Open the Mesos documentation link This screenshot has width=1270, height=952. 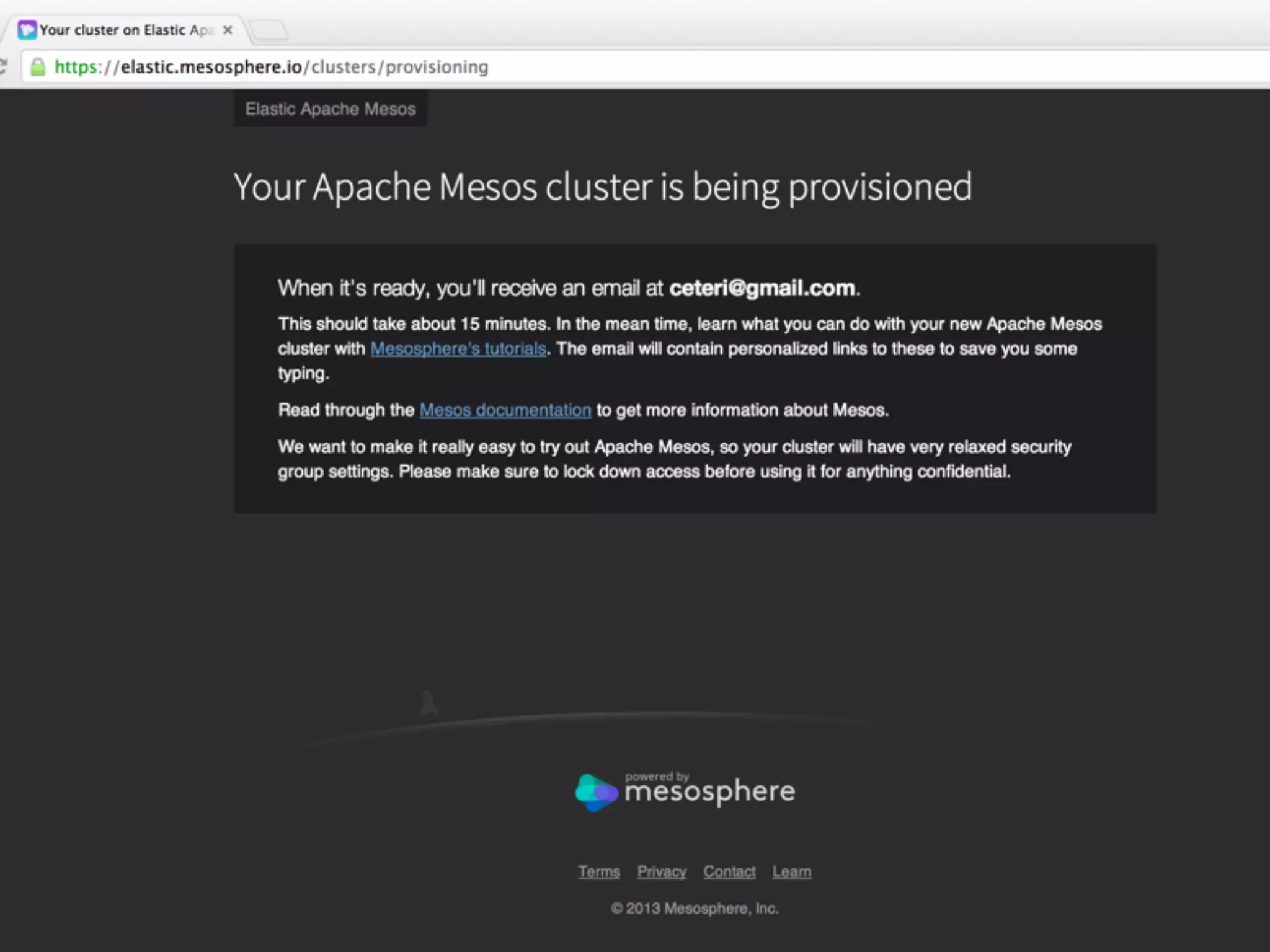pyautogui.click(x=505, y=410)
